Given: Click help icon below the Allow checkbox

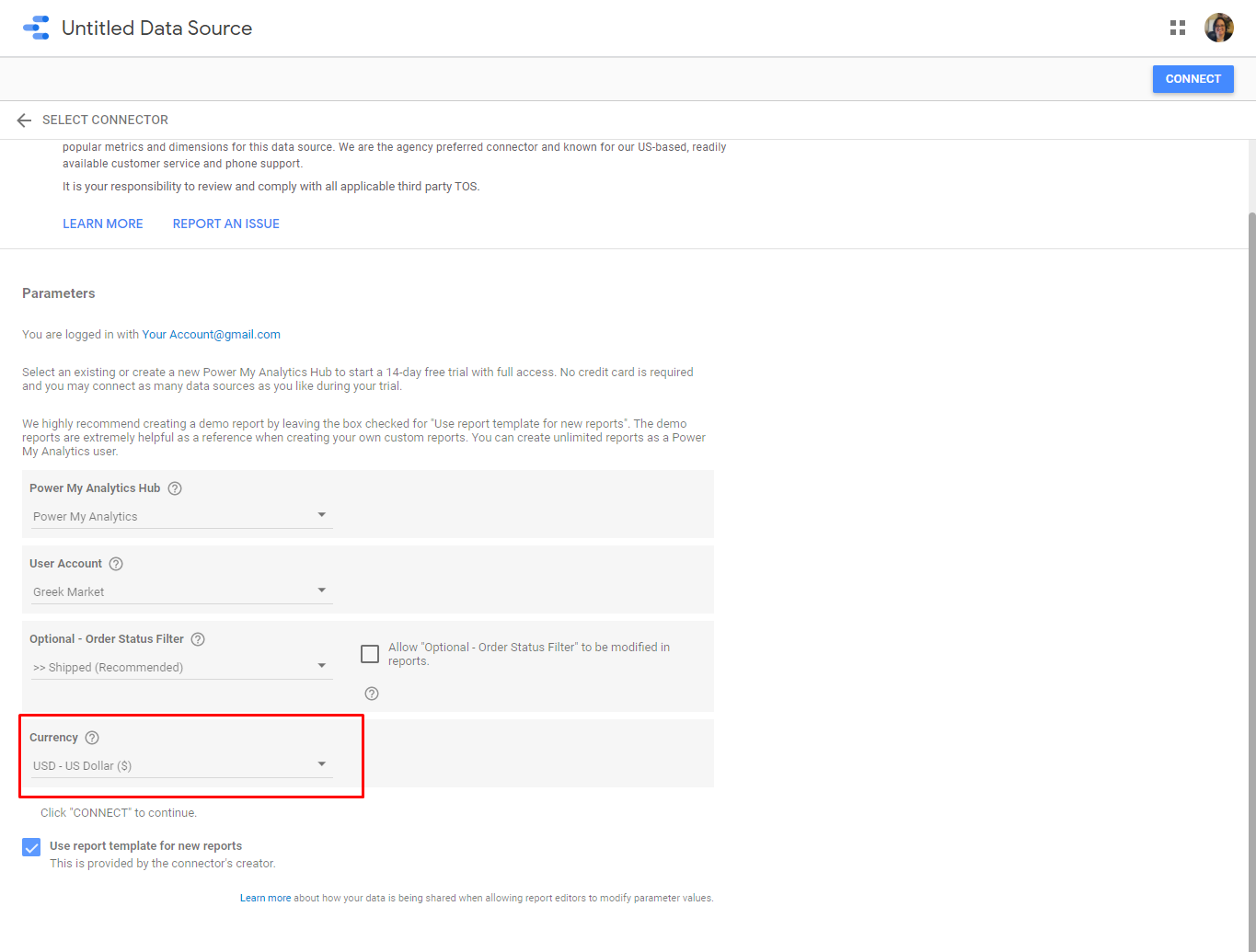Looking at the screenshot, I should tap(372, 694).
